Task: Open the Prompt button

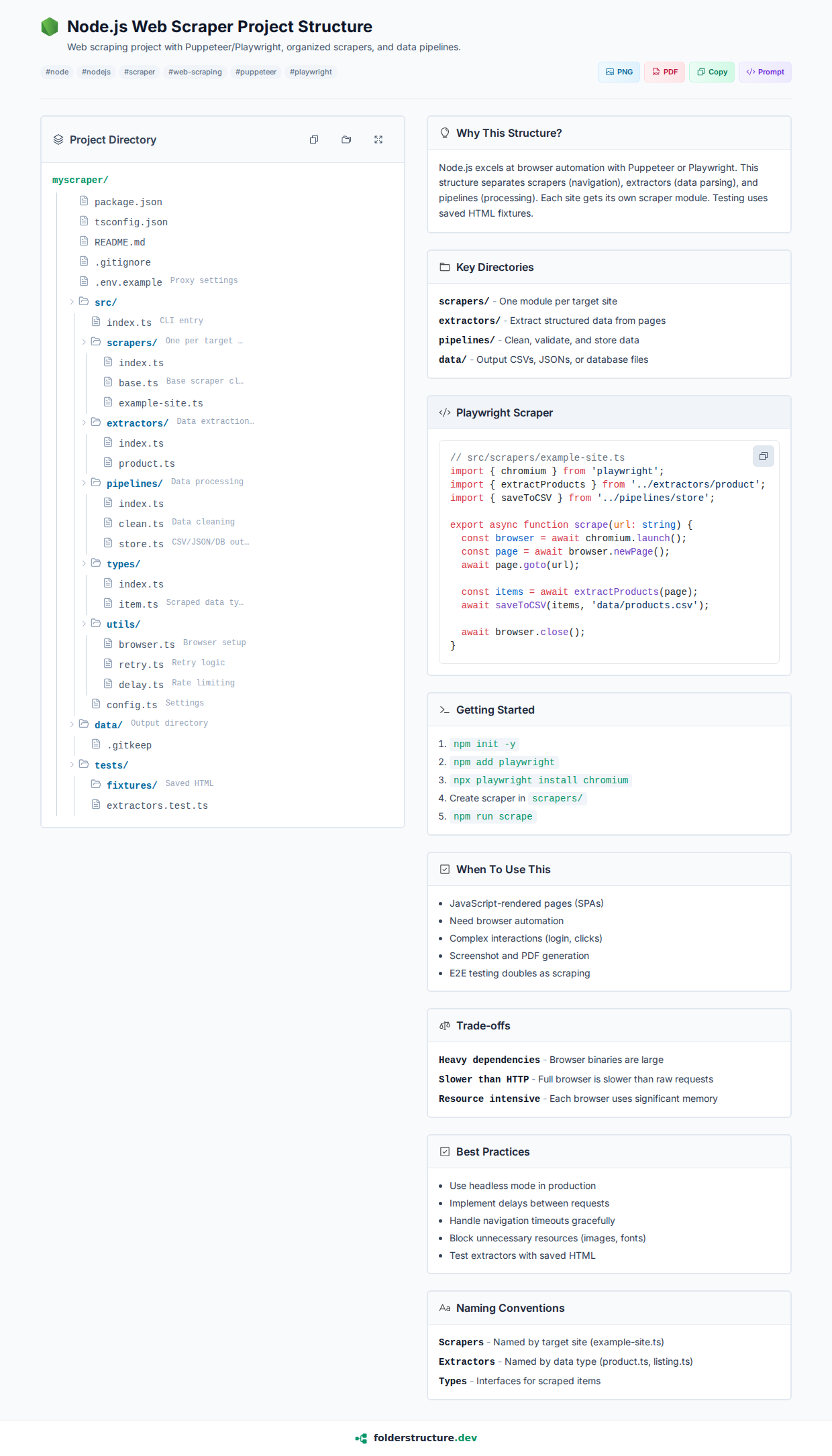Action: [x=765, y=72]
